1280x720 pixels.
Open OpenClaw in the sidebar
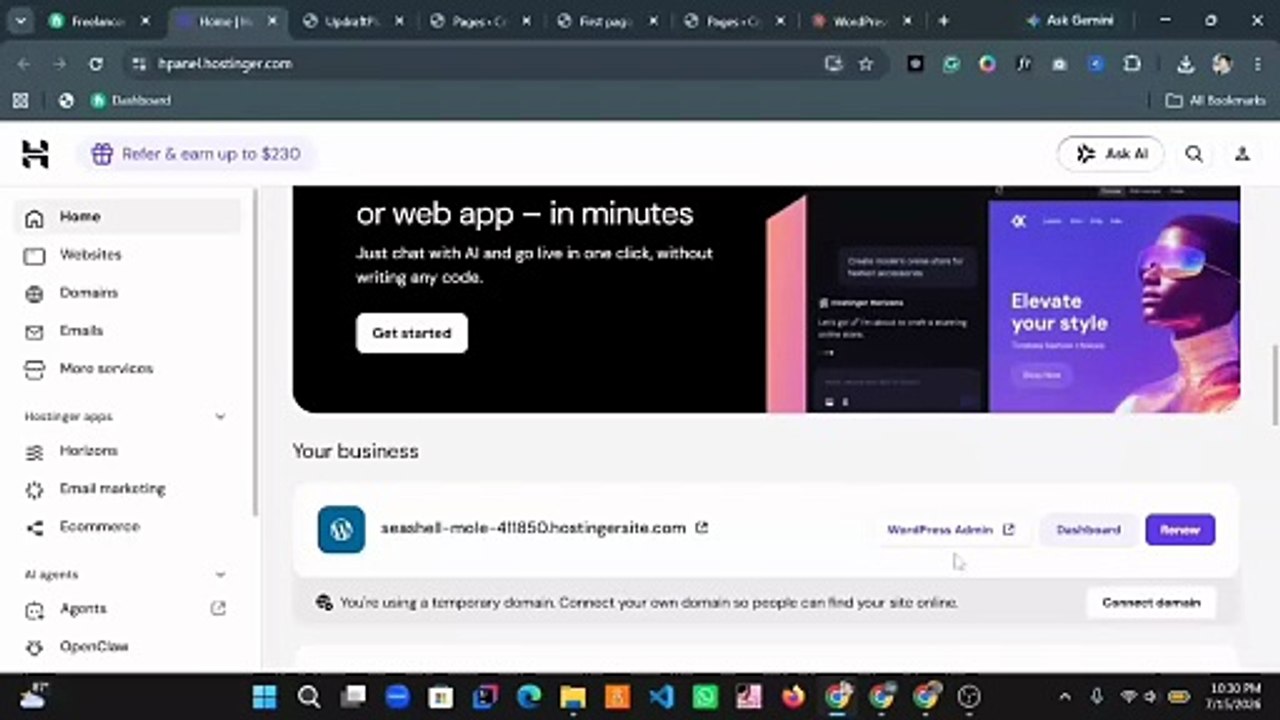pyautogui.click(x=128, y=647)
